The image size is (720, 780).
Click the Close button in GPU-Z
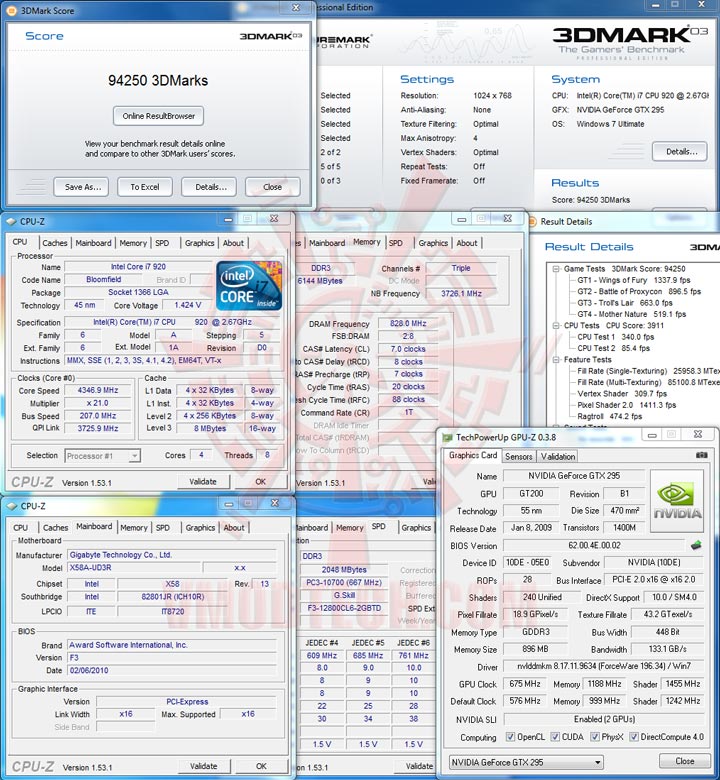pos(685,761)
